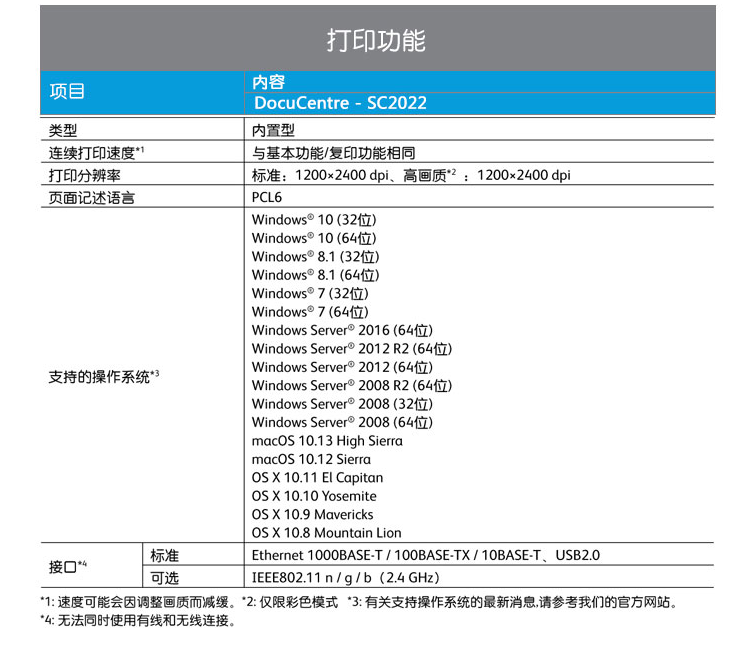The image size is (750, 650).
Task: Select the OS X 10.9 Mavericks entry
Action: tap(313, 515)
